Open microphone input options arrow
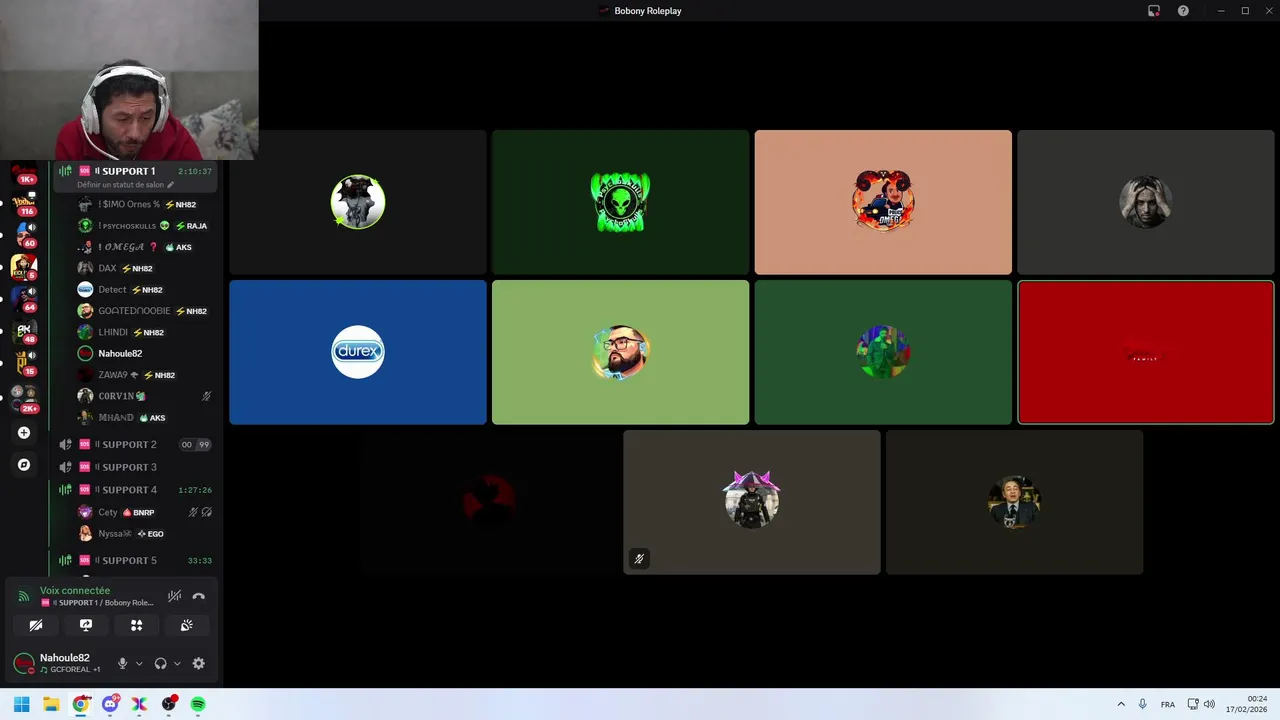1280x720 pixels. point(139,663)
